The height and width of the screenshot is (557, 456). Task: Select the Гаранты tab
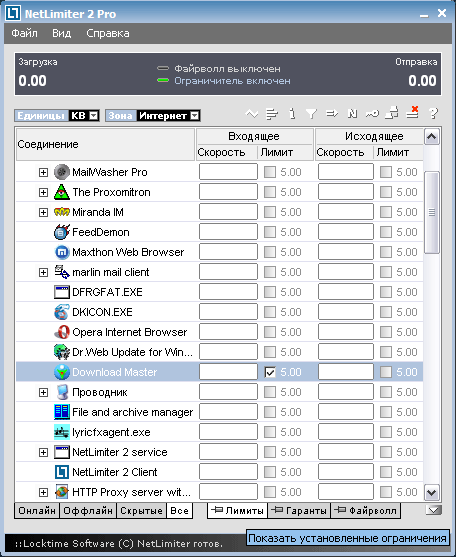pyautogui.click(x=299, y=510)
